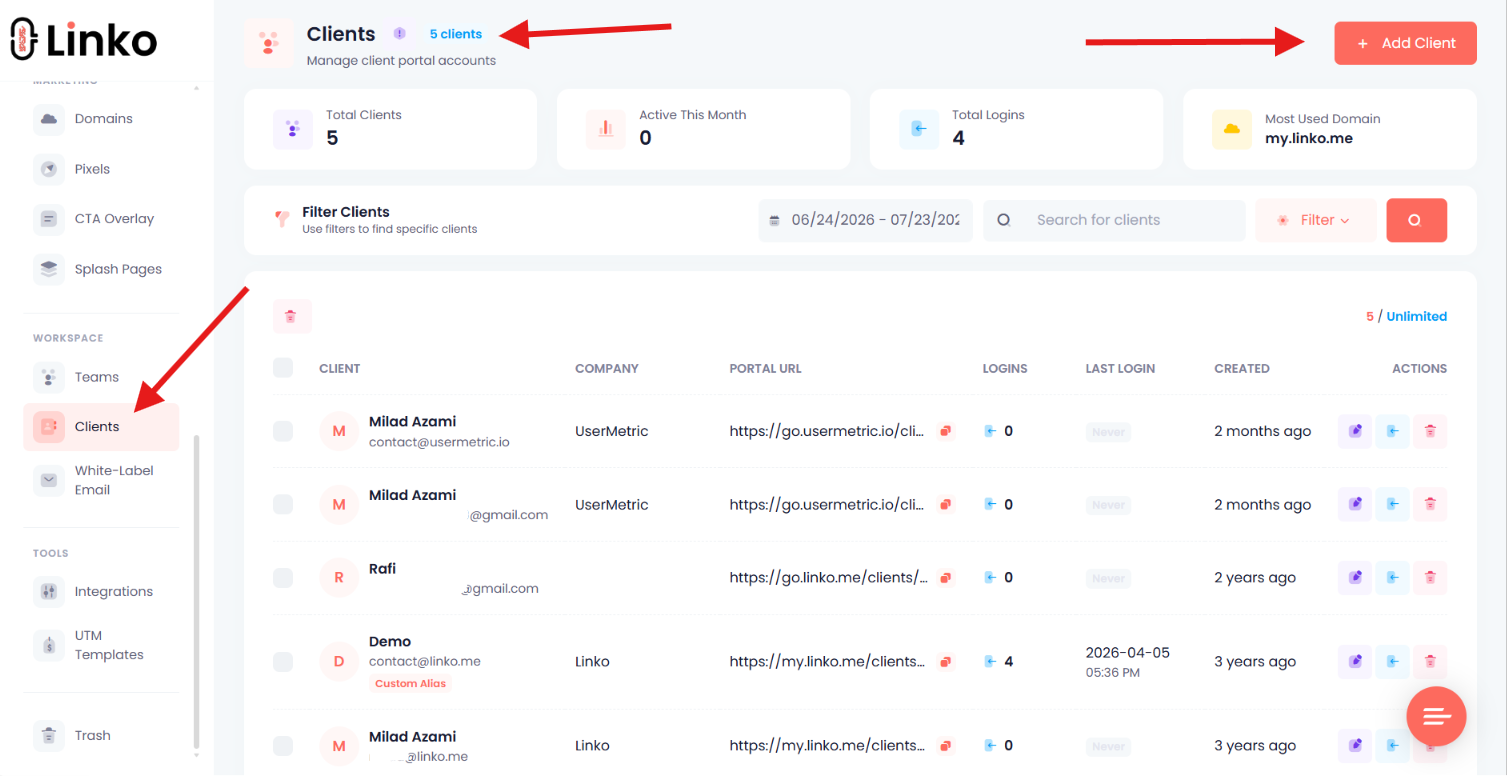Click the CREATED column header
1507x776 pixels.
point(1242,368)
